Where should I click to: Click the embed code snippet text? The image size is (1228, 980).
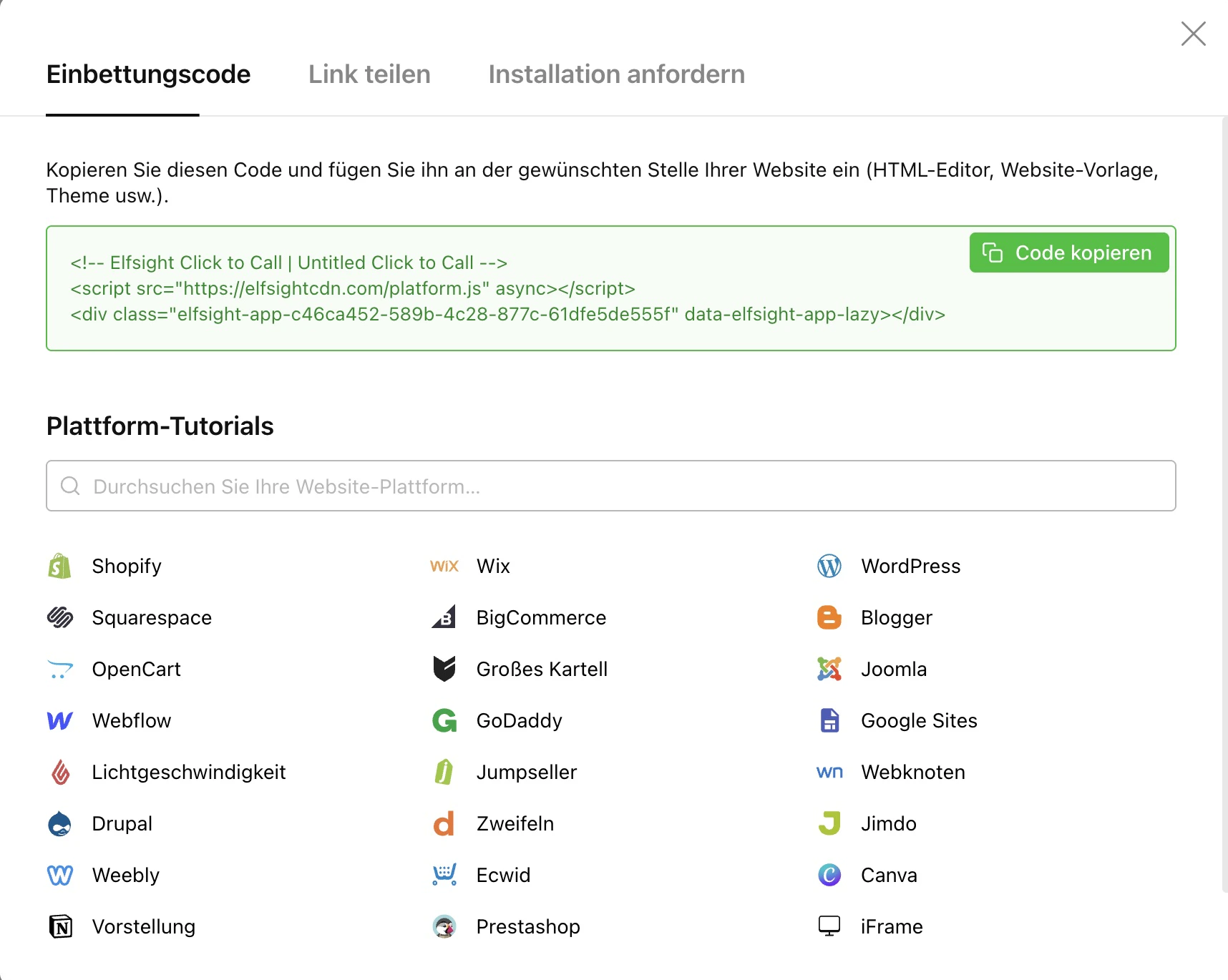pos(507,288)
